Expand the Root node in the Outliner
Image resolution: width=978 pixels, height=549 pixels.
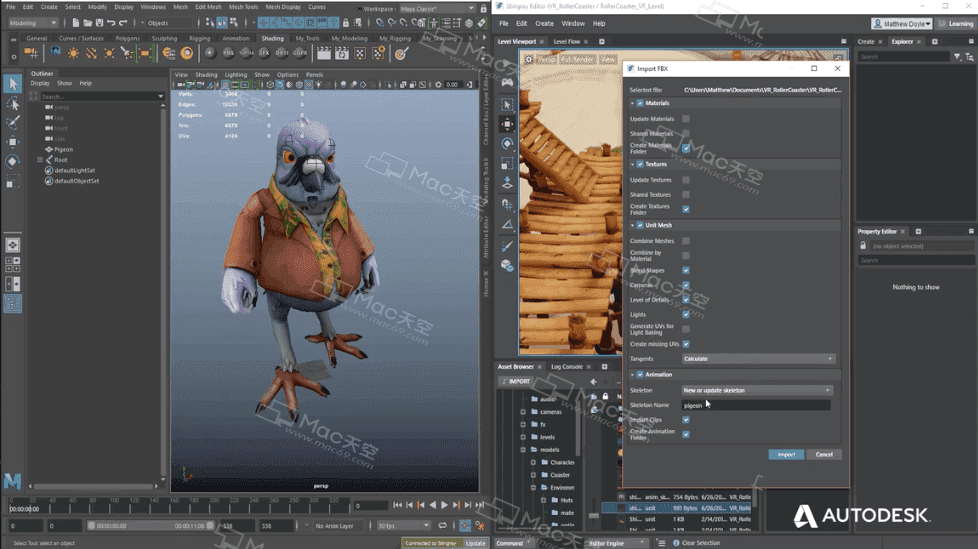(41, 160)
